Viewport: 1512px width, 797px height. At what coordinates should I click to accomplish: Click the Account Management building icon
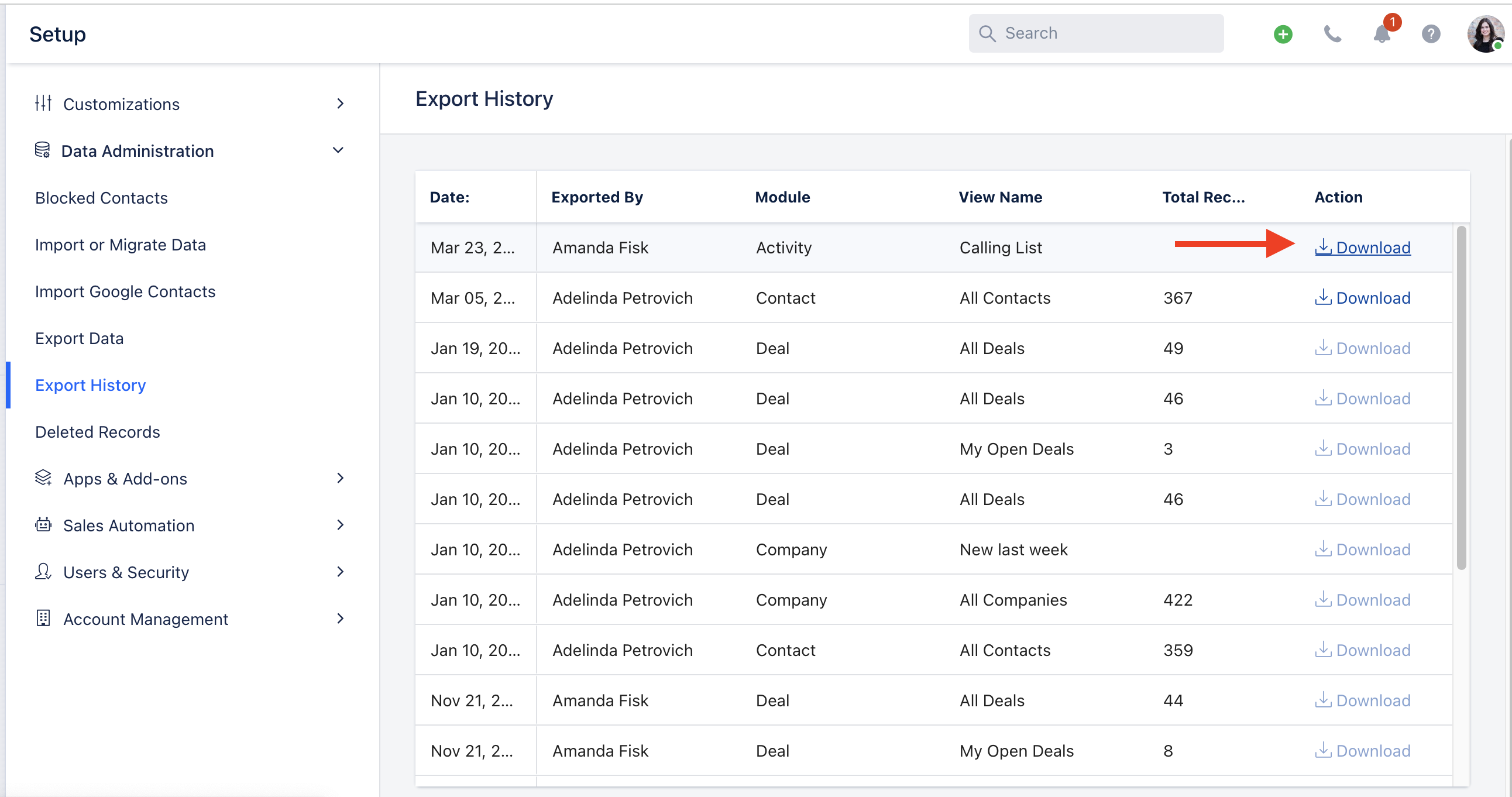point(43,618)
